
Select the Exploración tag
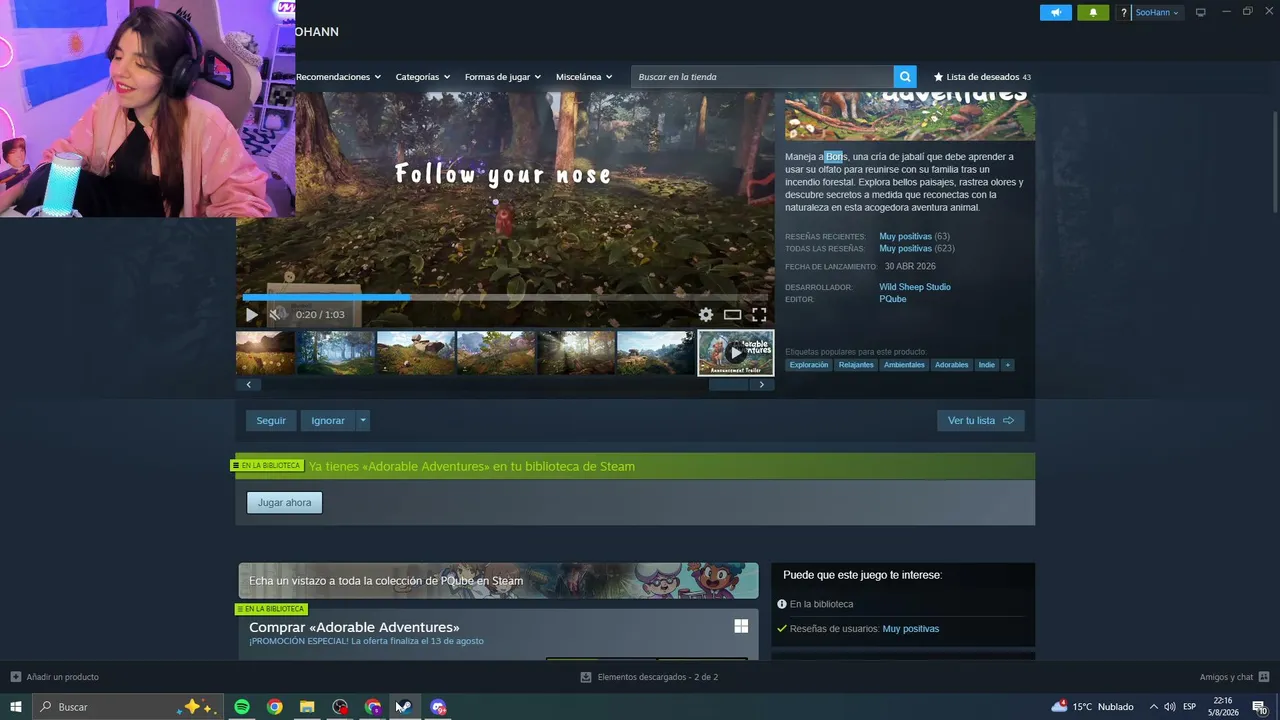809,365
